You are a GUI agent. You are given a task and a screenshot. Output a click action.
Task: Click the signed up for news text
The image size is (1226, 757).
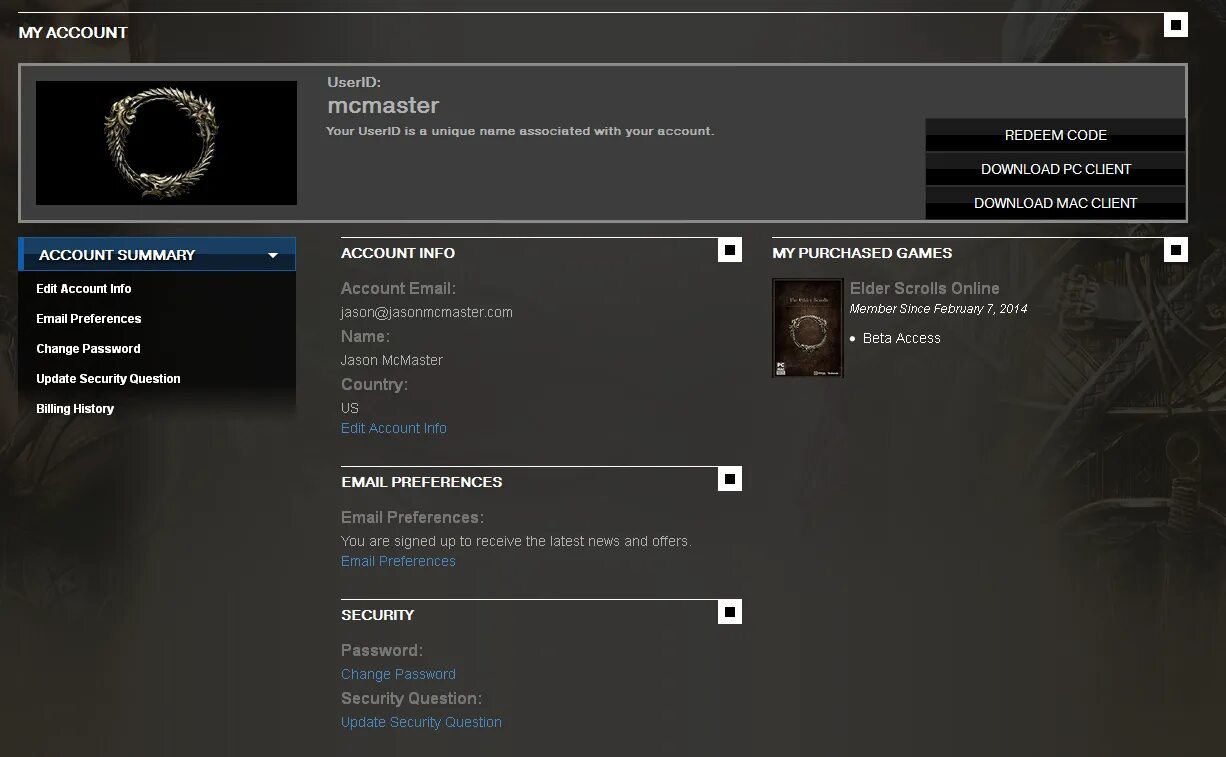coord(516,541)
